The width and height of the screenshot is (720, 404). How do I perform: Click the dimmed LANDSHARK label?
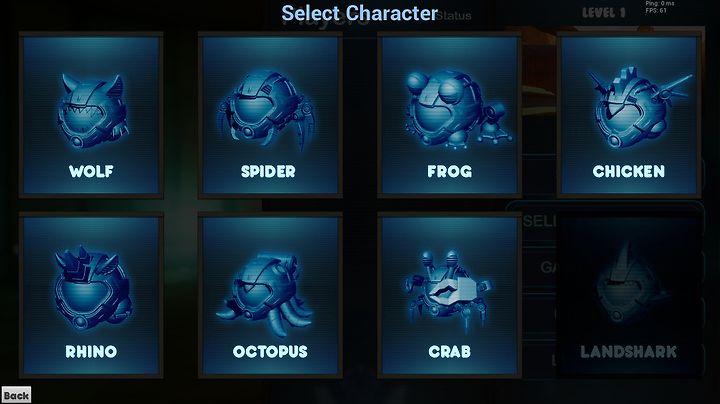coord(629,352)
